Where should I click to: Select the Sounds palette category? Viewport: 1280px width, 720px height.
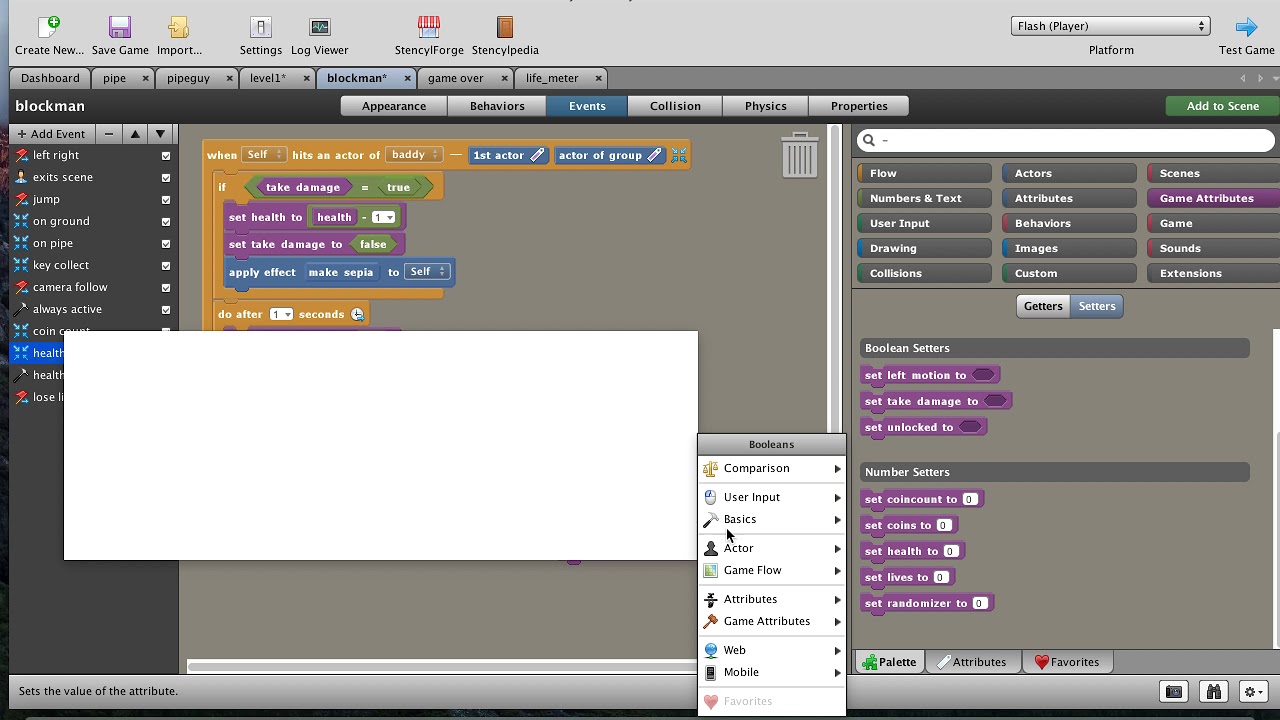(x=1213, y=248)
